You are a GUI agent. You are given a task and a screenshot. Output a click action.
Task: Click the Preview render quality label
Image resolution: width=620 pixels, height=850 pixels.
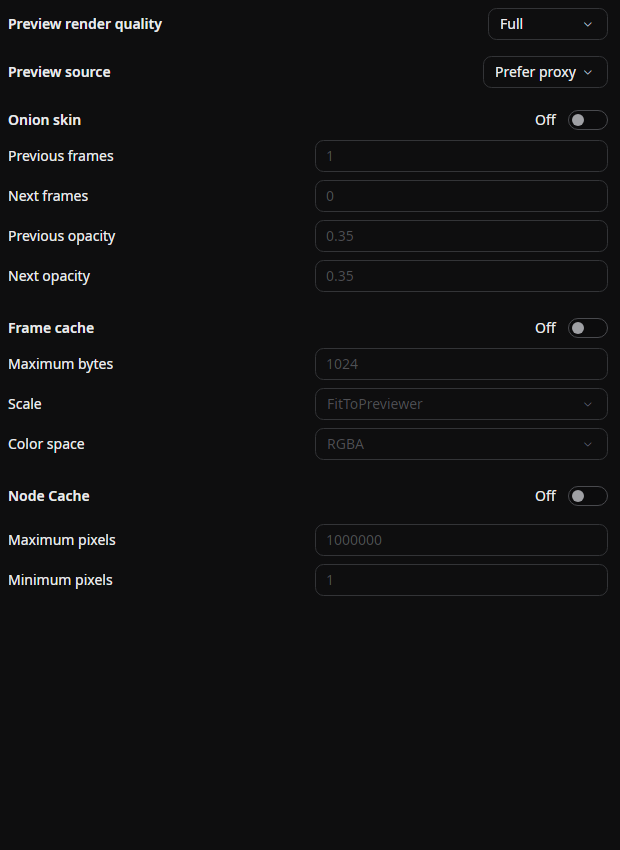click(x=85, y=24)
